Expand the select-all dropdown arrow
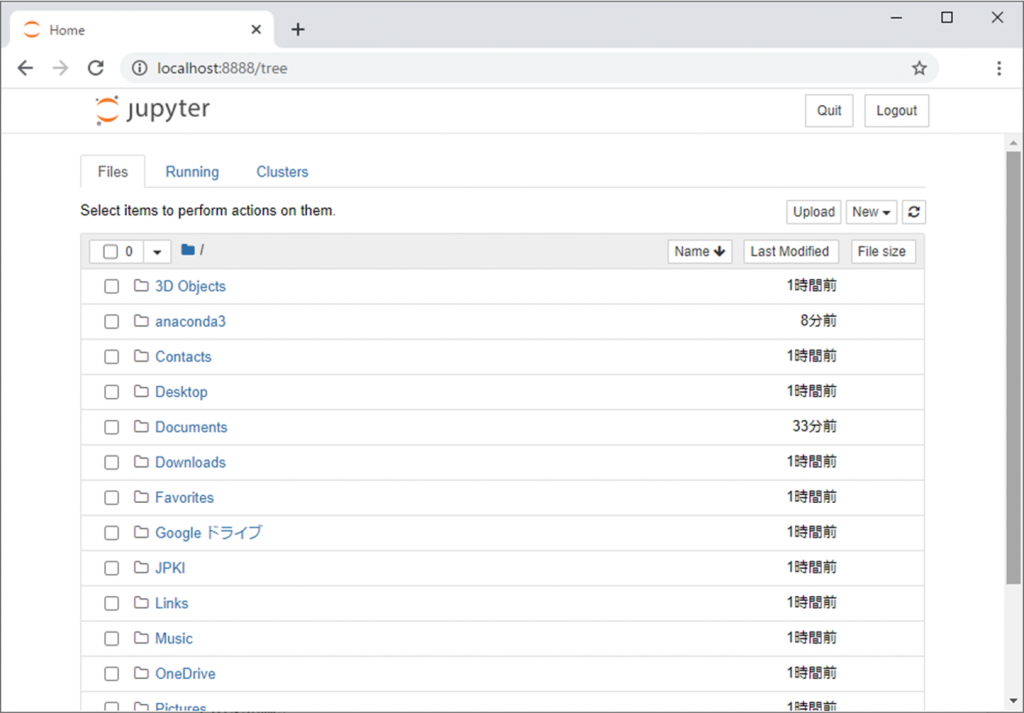 click(157, 252)
